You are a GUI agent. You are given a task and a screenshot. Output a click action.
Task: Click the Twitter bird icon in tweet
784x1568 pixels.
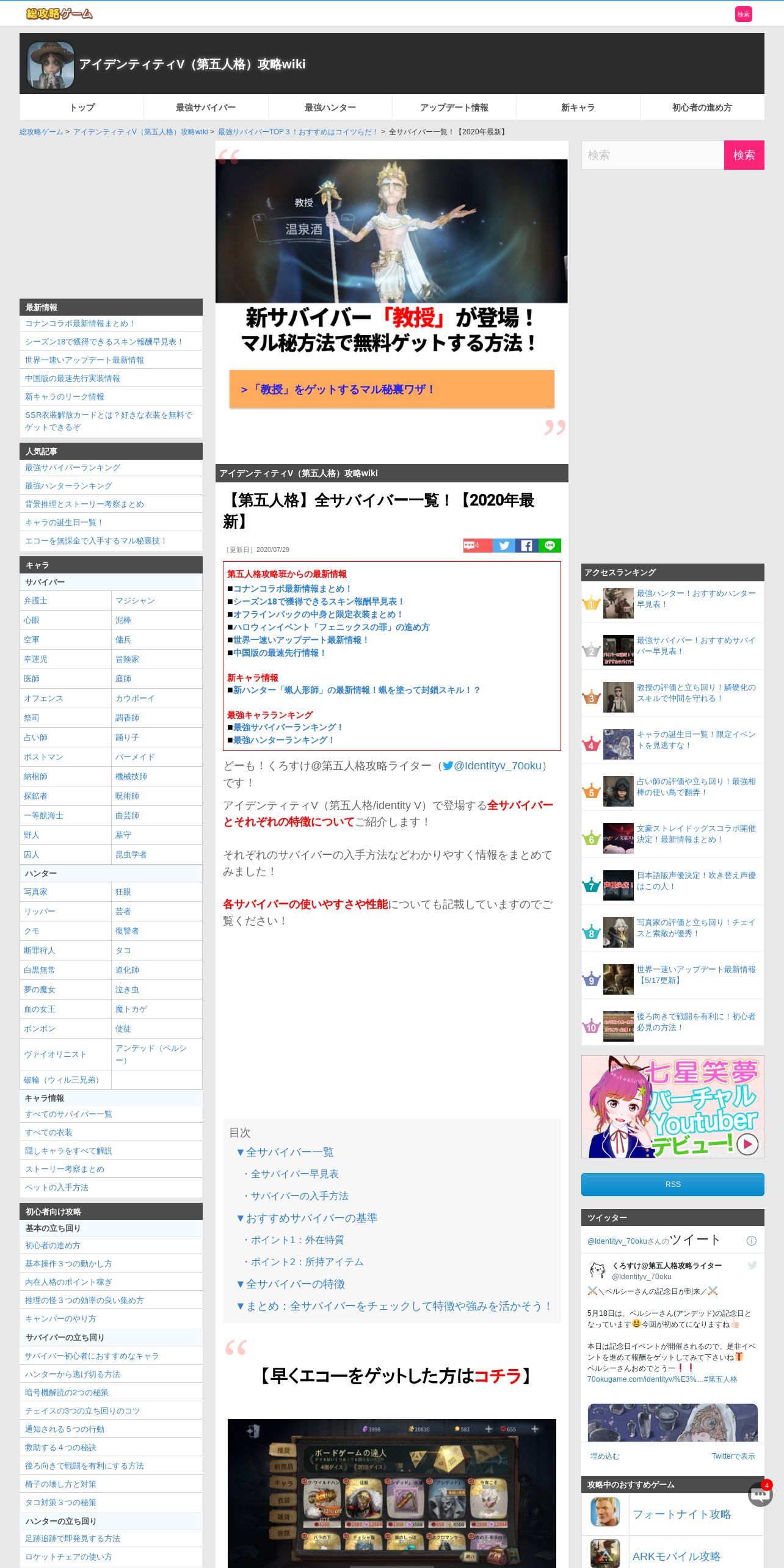pos(752,1266)
